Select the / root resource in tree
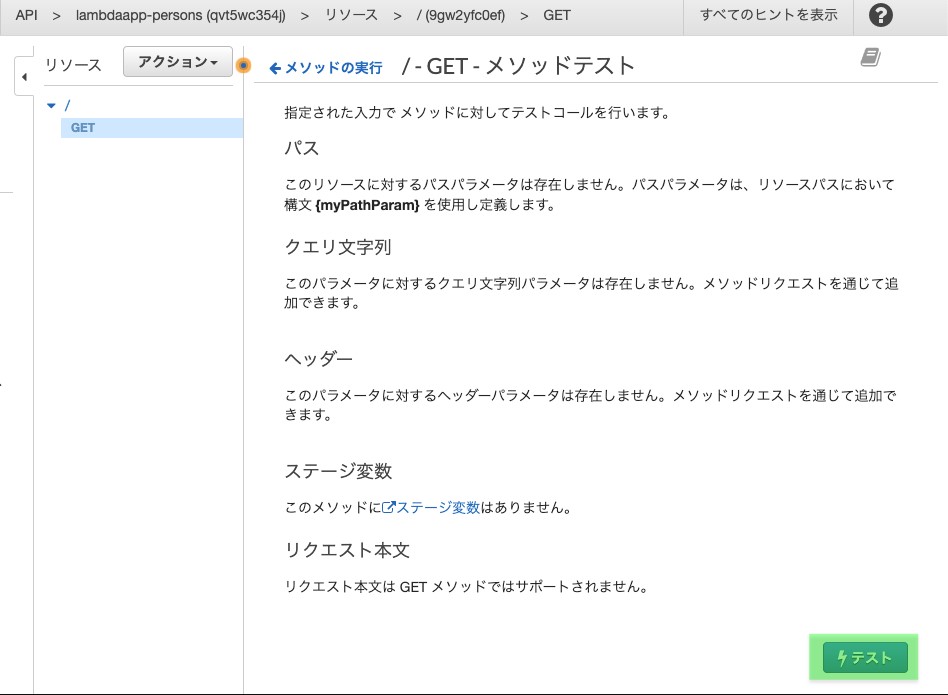This screenshot has height=695, width=948. pos(67,105)
